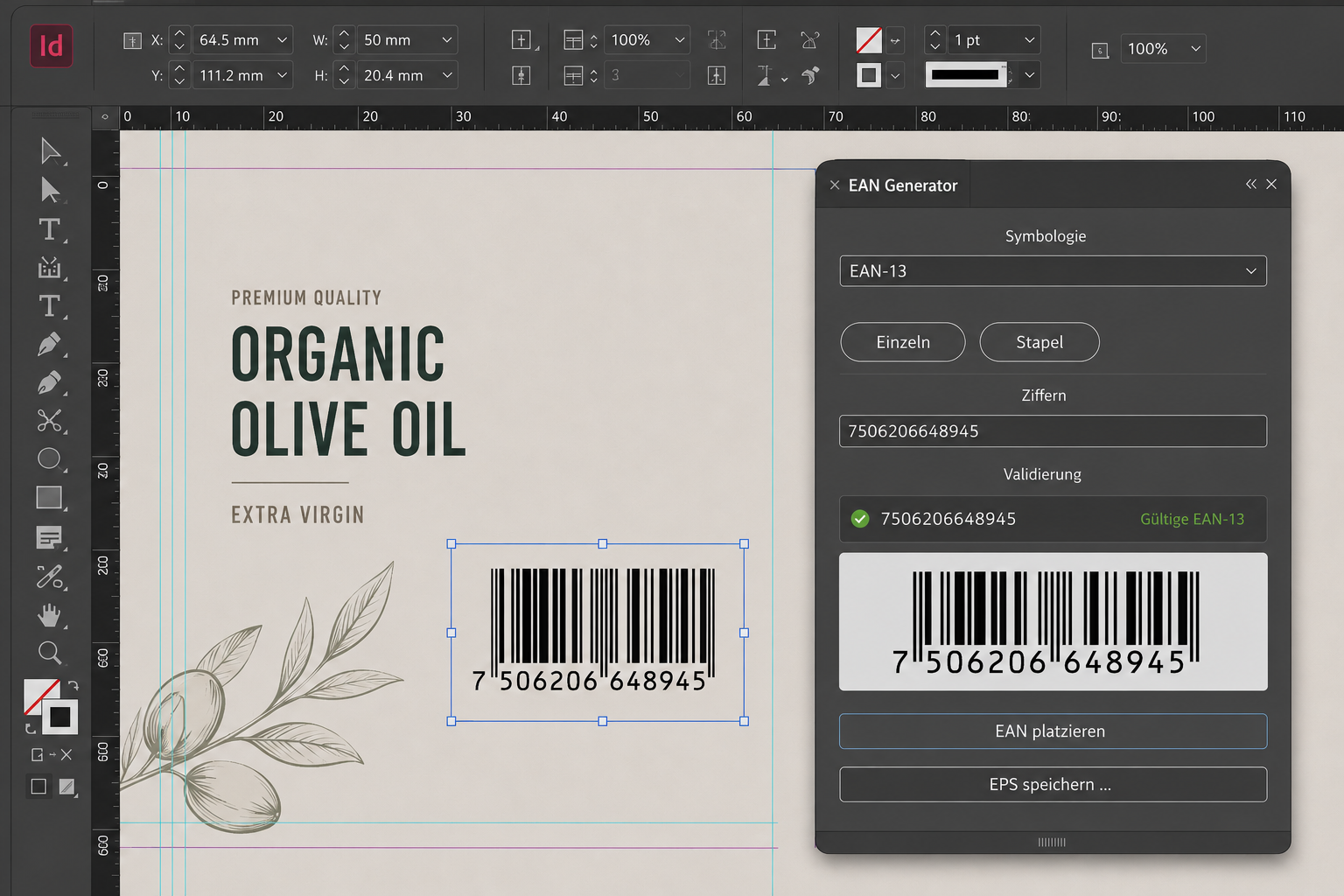Close the EAN Generator tab
Screen dimensions: 1344x896
(x=835, y=185)
